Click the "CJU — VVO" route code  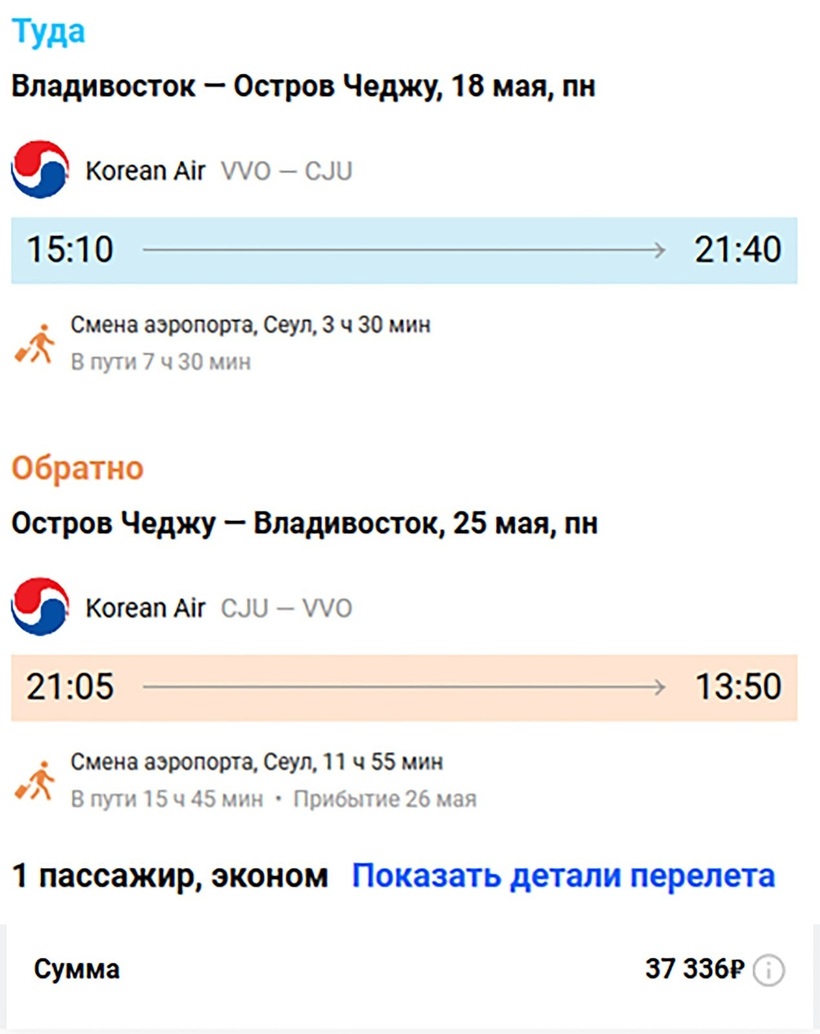pos(286,608)
